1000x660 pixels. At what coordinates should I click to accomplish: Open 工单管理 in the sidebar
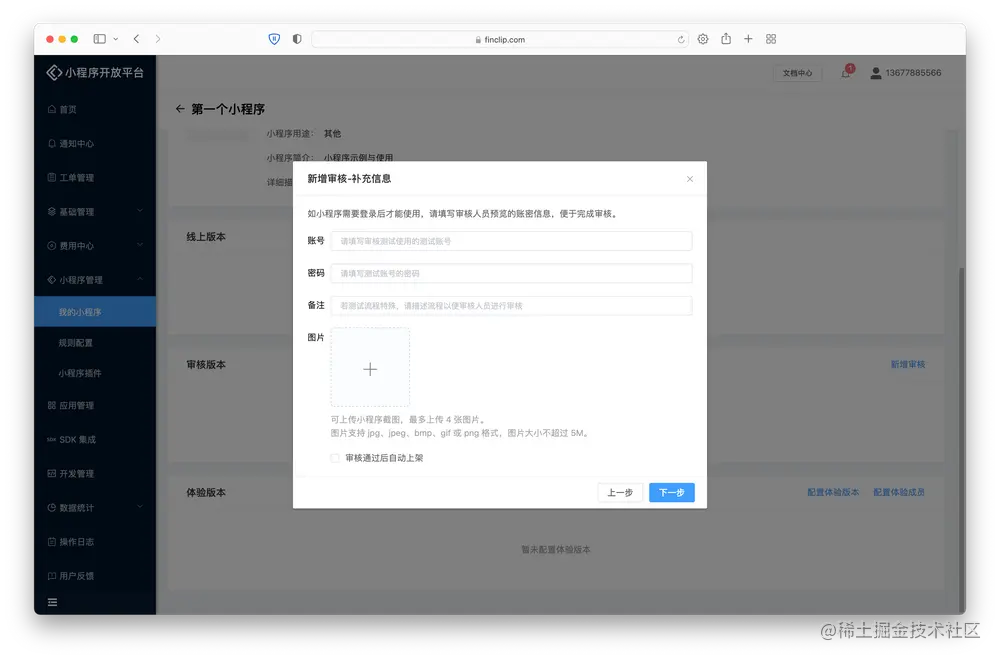click(x=95, y=177)
